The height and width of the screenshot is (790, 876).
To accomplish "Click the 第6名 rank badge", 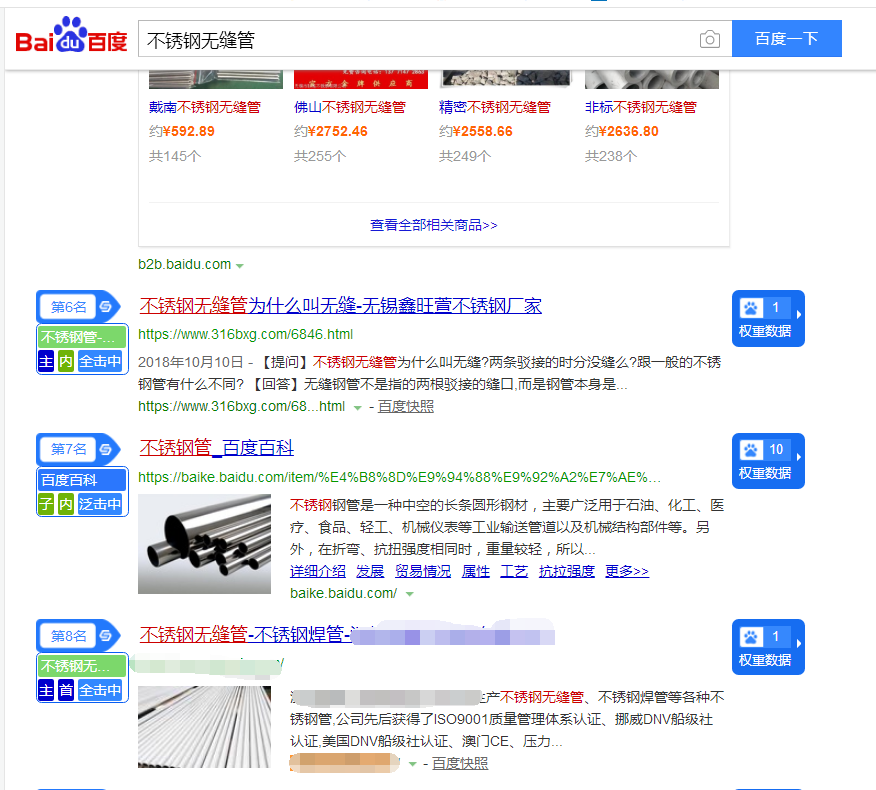I will pyautogui.click(x=69, y=307).
